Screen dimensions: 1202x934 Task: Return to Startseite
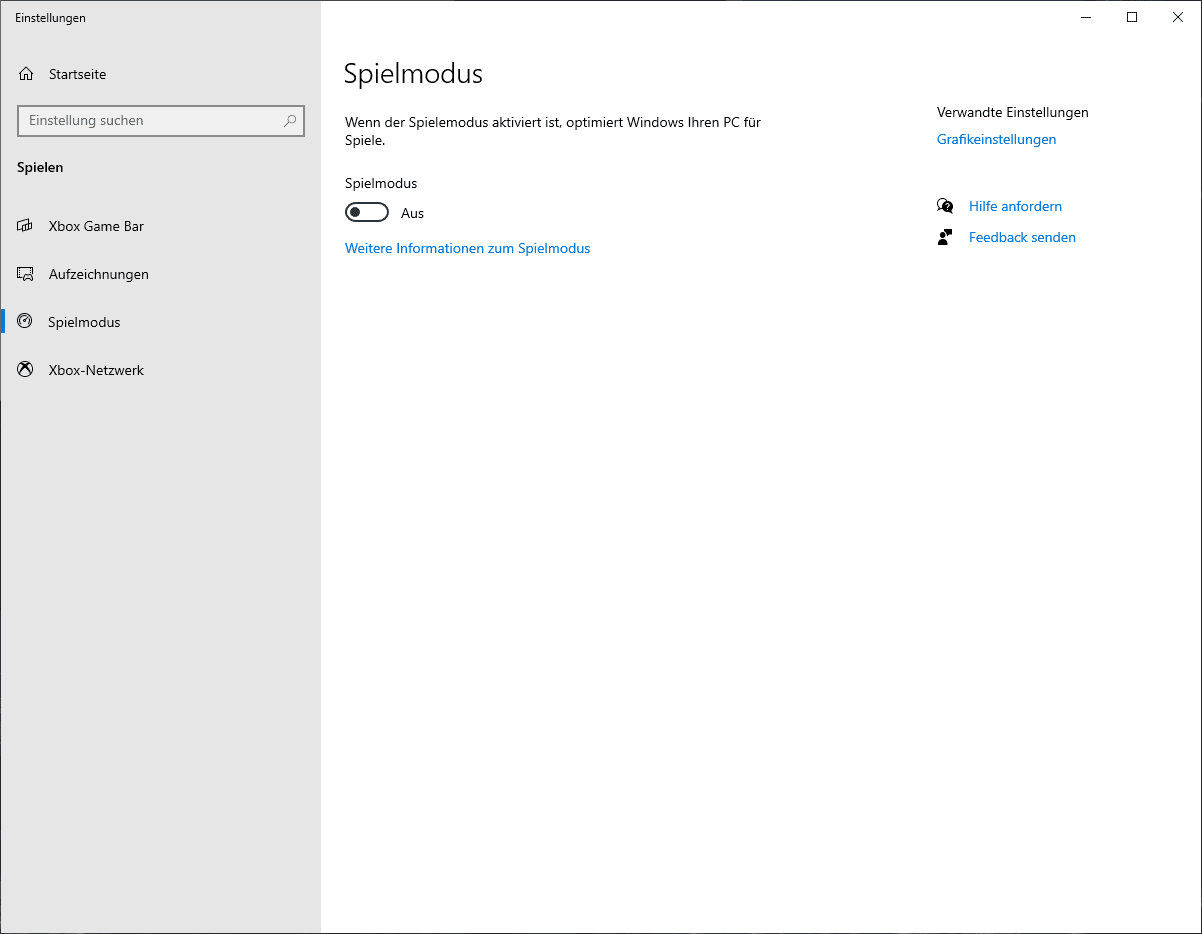(160, 74)
